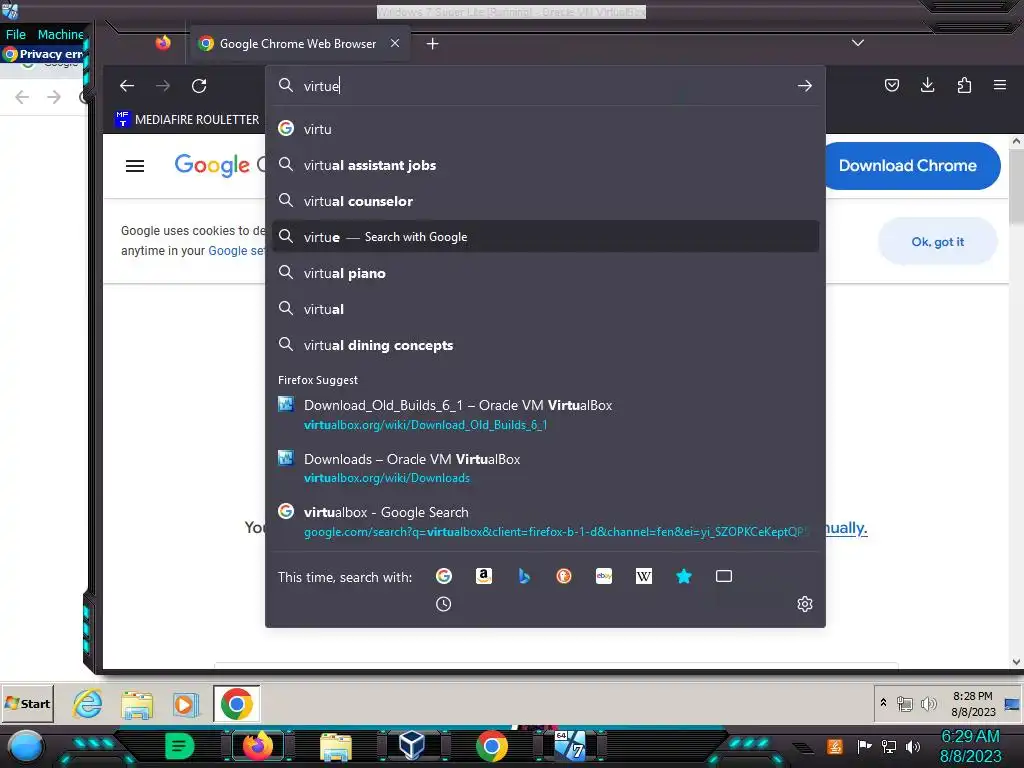Open Download_Old_Builds_6_1 VirtualBox suggestion
1024x768 pixels.
(545, 414)
